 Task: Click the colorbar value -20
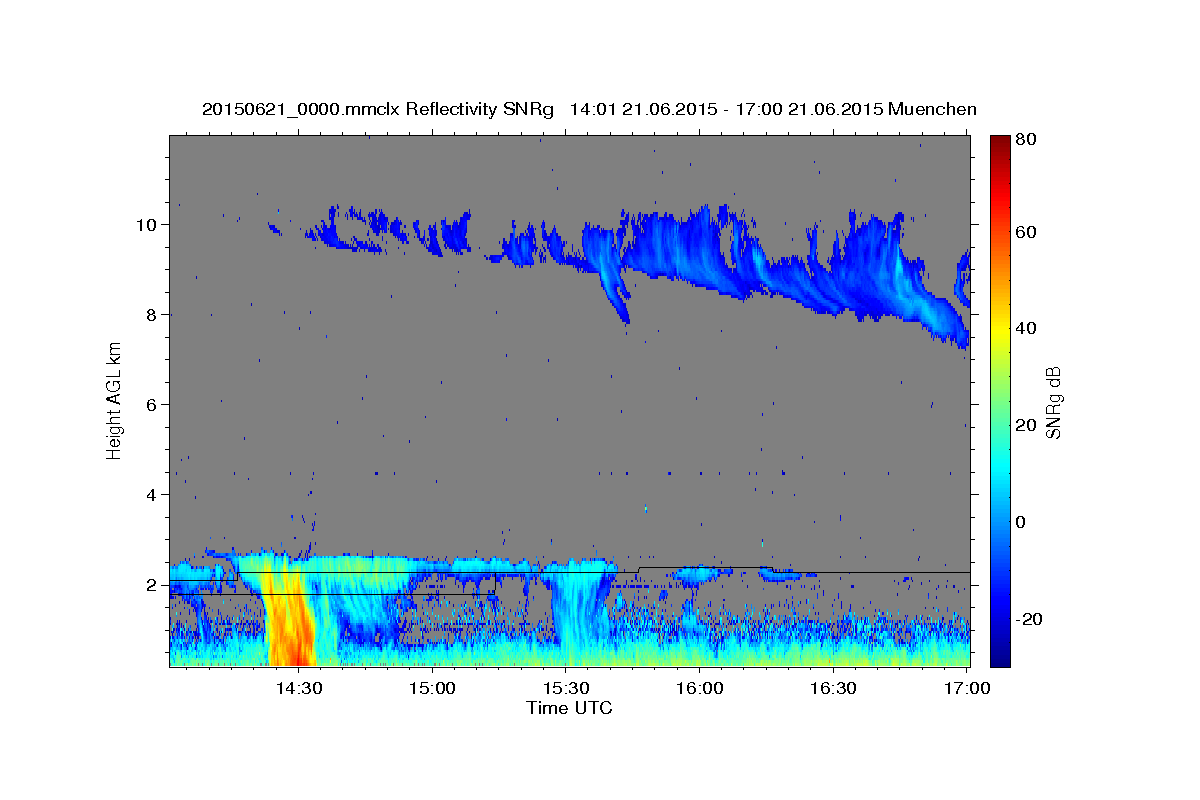point(1030,619)
